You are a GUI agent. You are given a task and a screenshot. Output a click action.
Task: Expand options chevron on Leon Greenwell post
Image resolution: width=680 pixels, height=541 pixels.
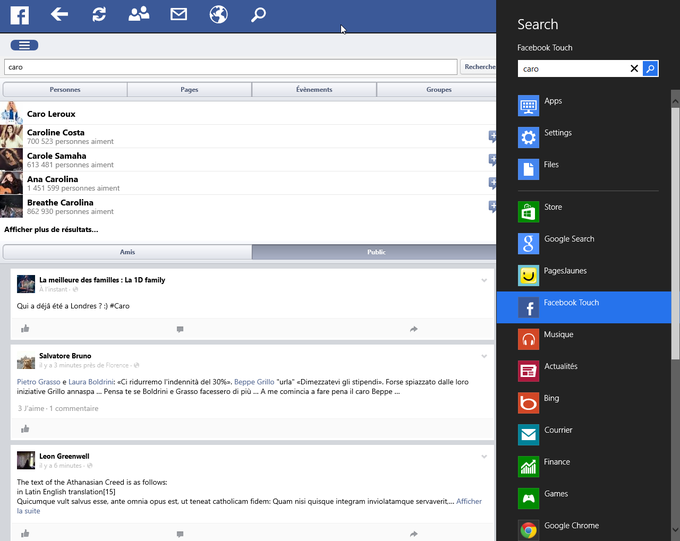click(x=484, y=456)
